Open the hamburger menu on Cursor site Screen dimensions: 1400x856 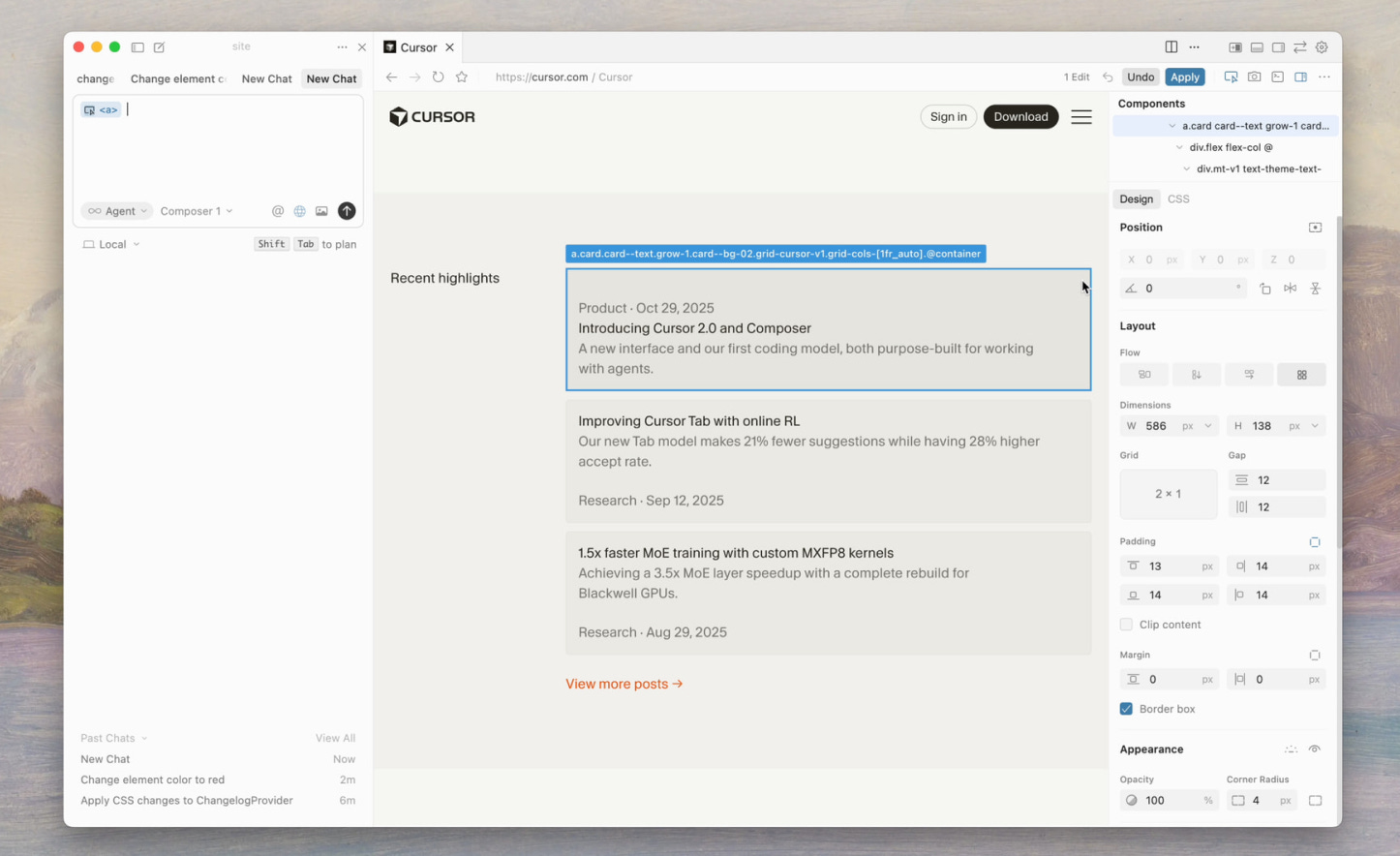(x=1081, y=117)
